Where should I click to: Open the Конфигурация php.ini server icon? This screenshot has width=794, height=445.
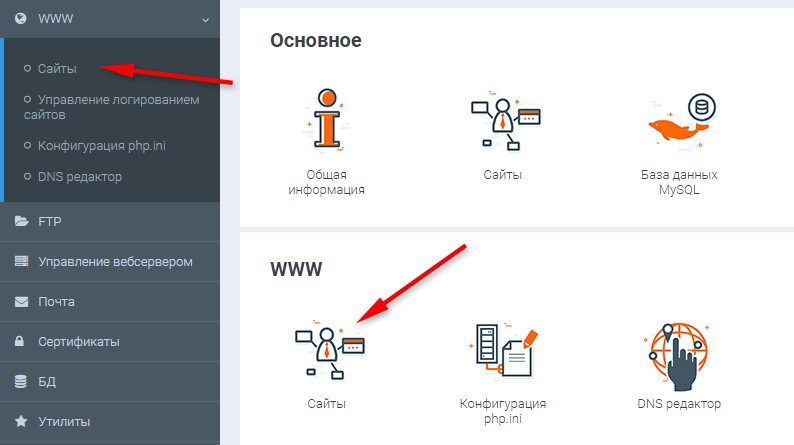click(x=502, y=351)
